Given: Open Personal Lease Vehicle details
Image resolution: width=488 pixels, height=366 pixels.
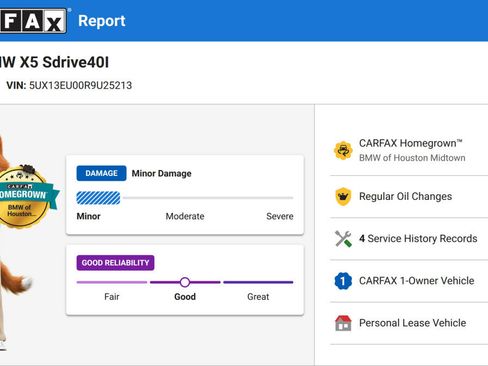Looking at the screenshot, I should 409,323.
